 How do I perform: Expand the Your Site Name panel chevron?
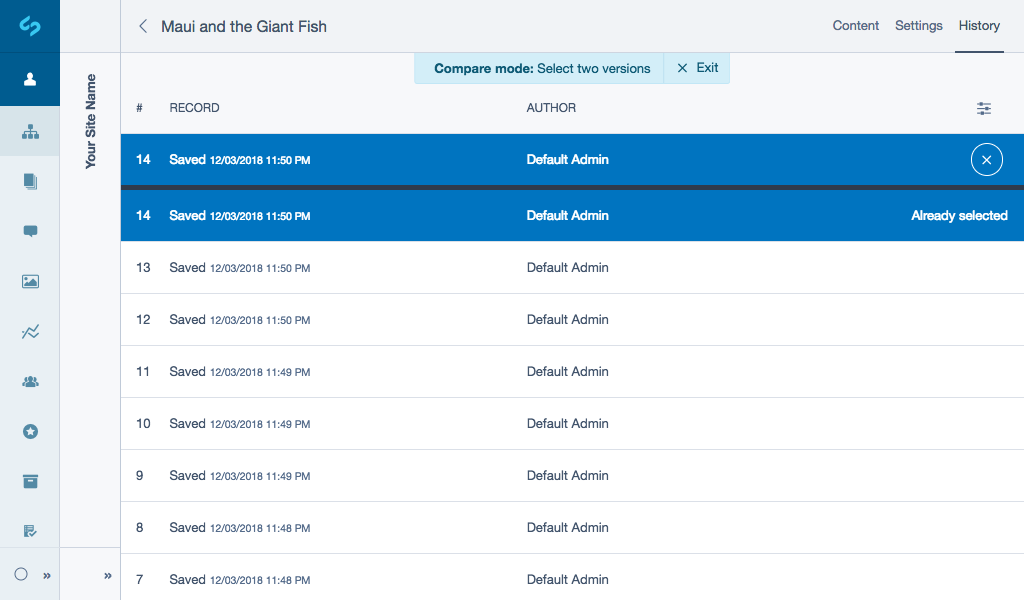tap(107, 575)
